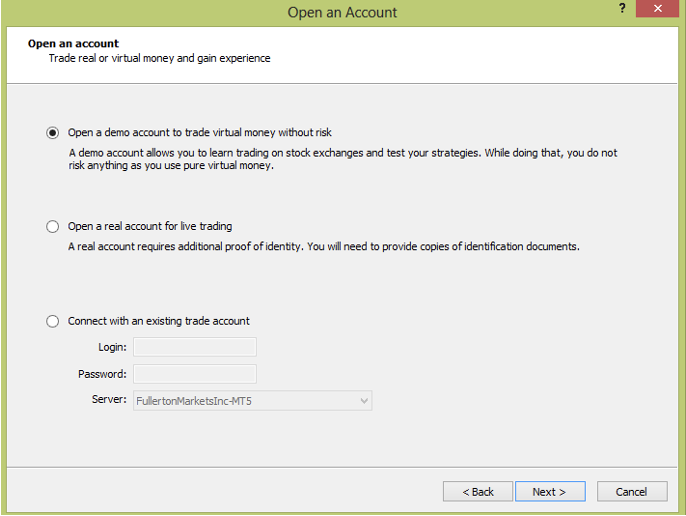Viewport: 686px width, 516px height.
Task: Open the Server dropdown list
Action: click(252, 401)
